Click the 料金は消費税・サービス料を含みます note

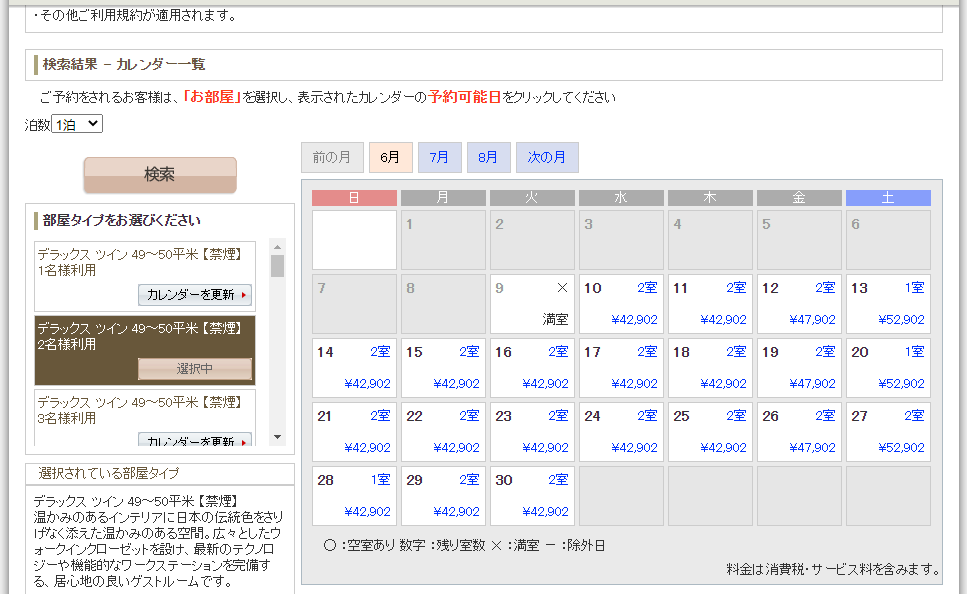(x=833, y=569)
